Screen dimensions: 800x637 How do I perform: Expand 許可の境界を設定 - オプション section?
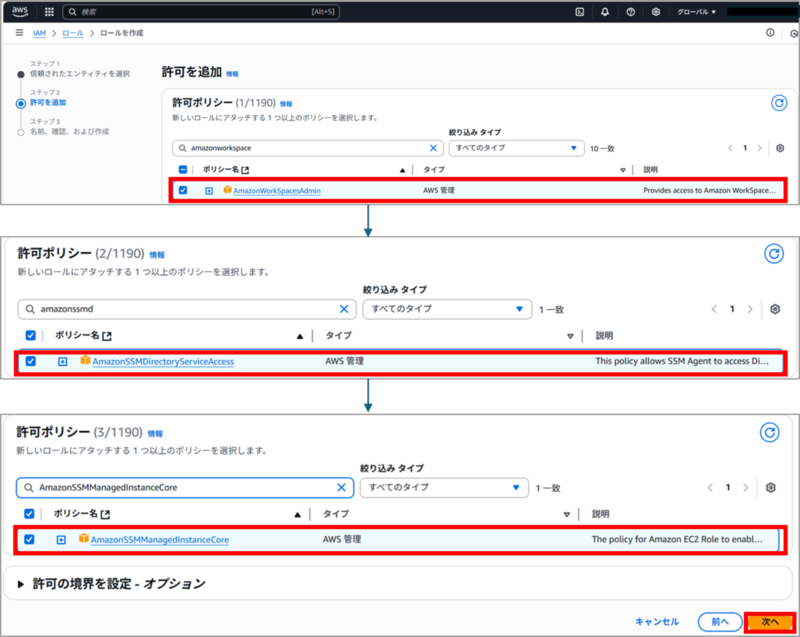click(21, 584)
